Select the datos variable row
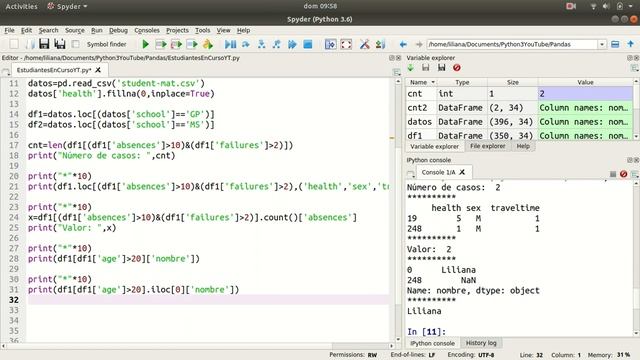Image resolution: width=640 pixels, height=360 pixels. (519, 122)
